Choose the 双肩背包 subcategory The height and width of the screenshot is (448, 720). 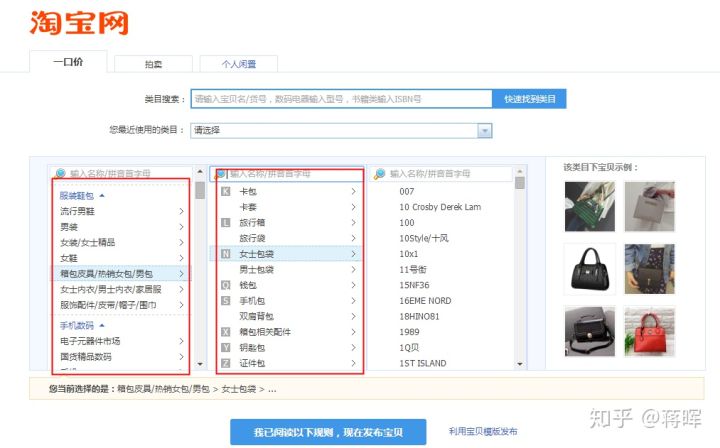287,316
